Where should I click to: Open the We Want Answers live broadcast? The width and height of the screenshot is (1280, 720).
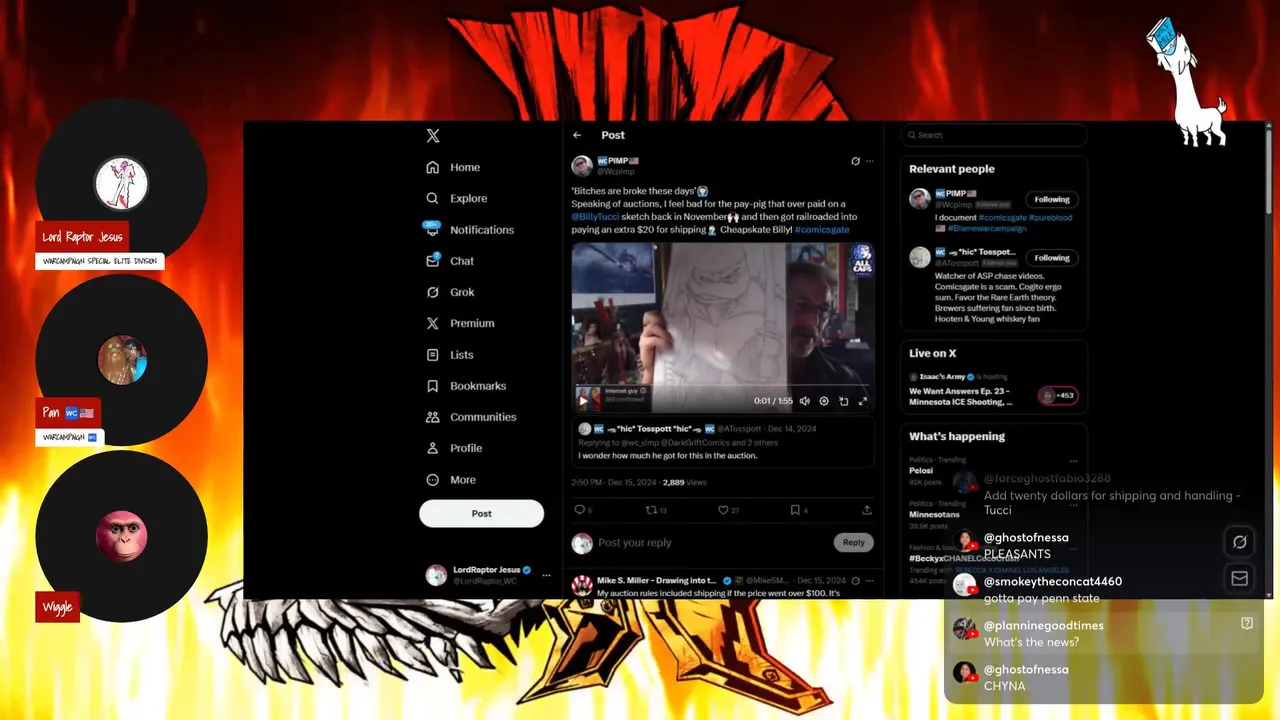(963, 396)
